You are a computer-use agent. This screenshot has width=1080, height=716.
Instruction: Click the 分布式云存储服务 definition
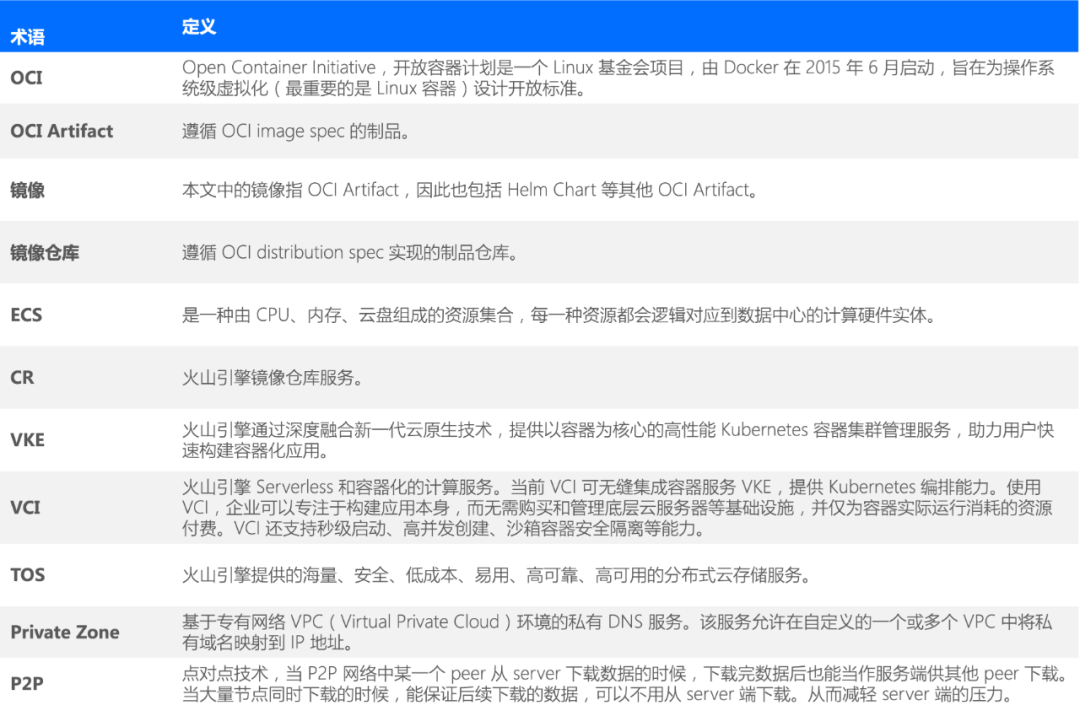(x=496, y=575)
